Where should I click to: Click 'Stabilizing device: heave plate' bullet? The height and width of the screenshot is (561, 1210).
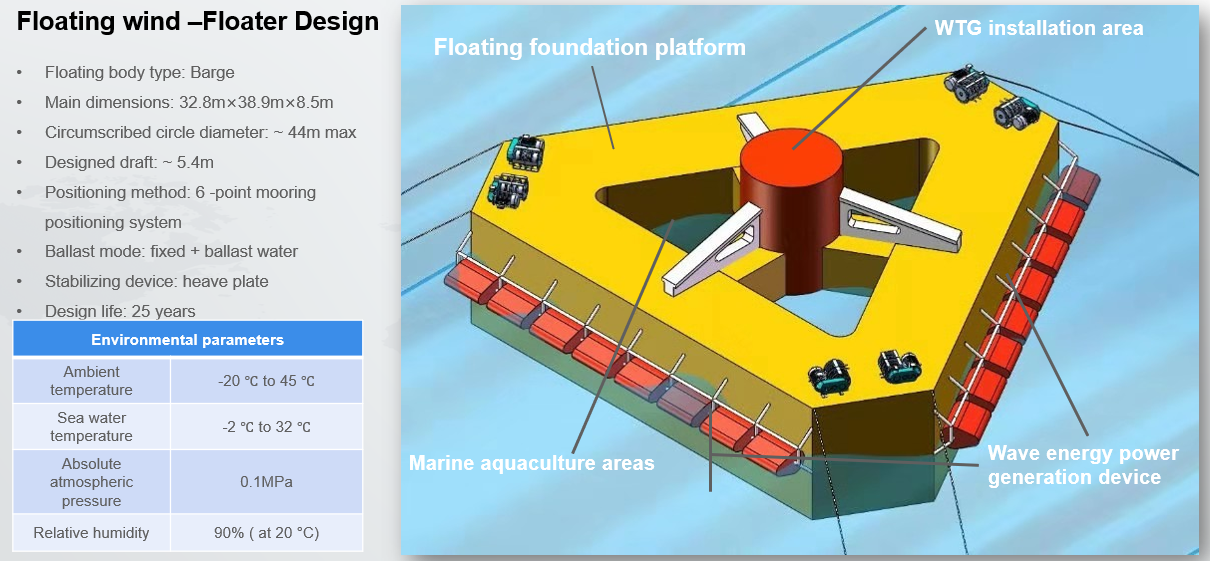pos(157,281)
